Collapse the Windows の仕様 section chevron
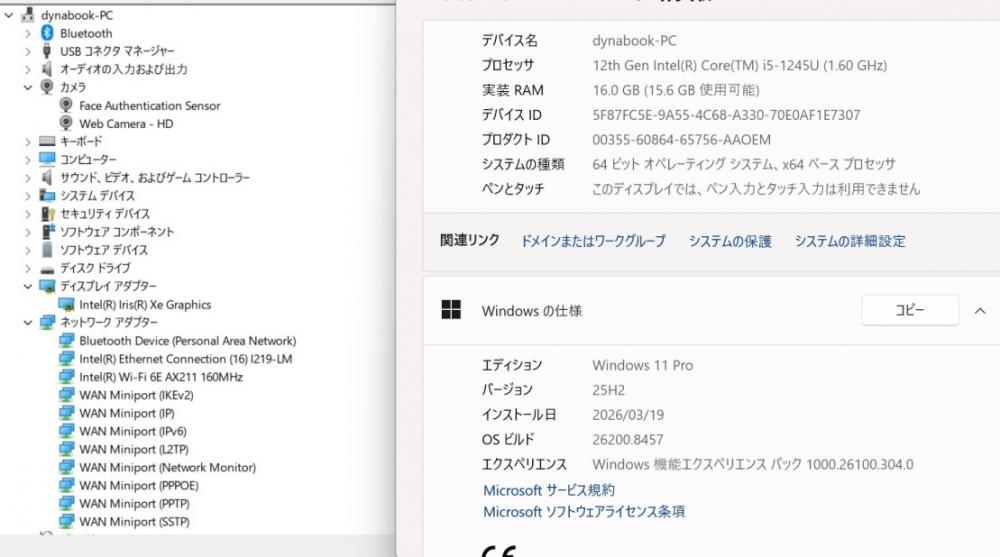Image resolution: width=1000 pixels, height=557 pixels. (x=980, y=311)
